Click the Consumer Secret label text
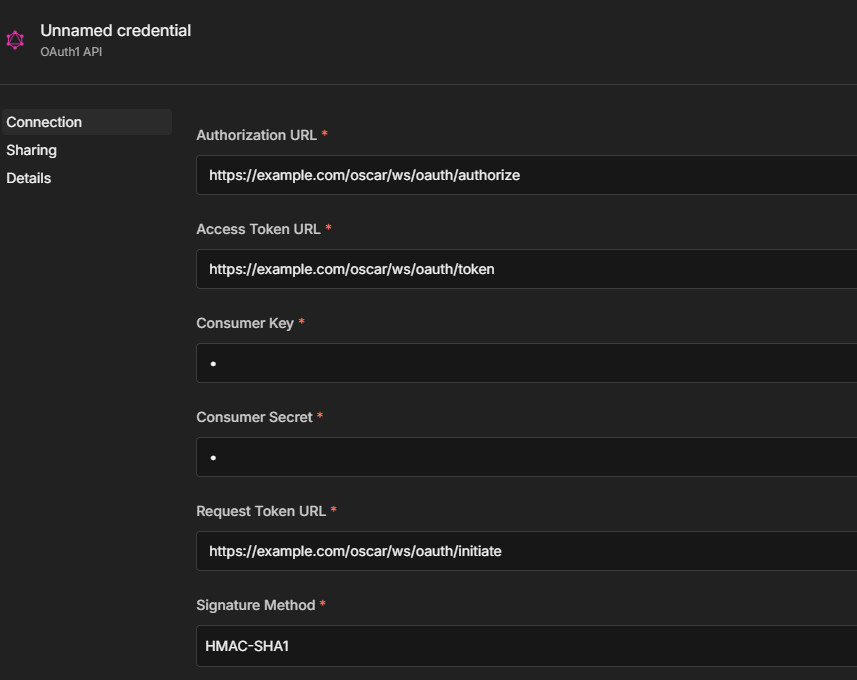The image size is (857, 680). [254, 417]
